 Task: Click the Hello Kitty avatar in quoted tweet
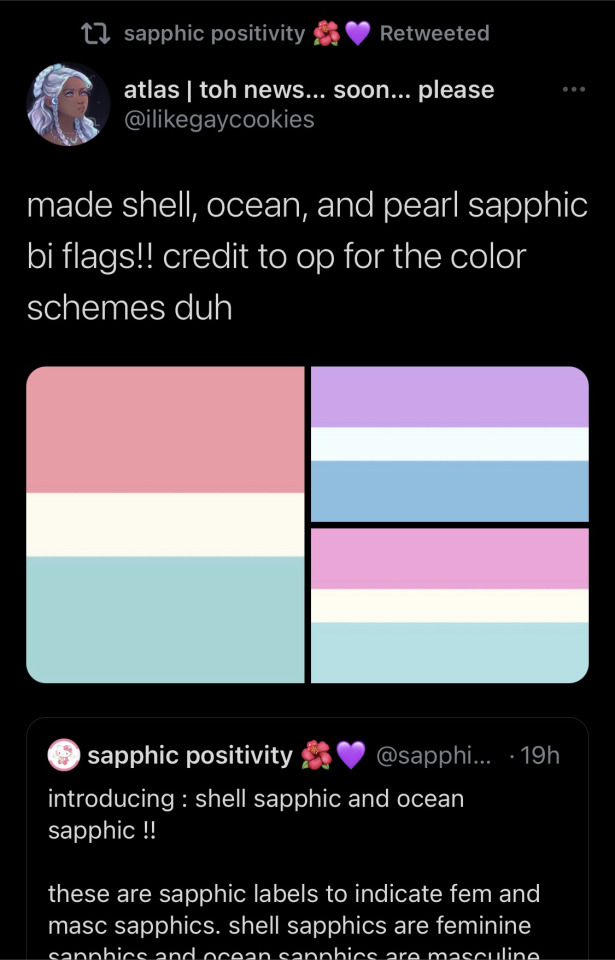click(x=63, y=755)
